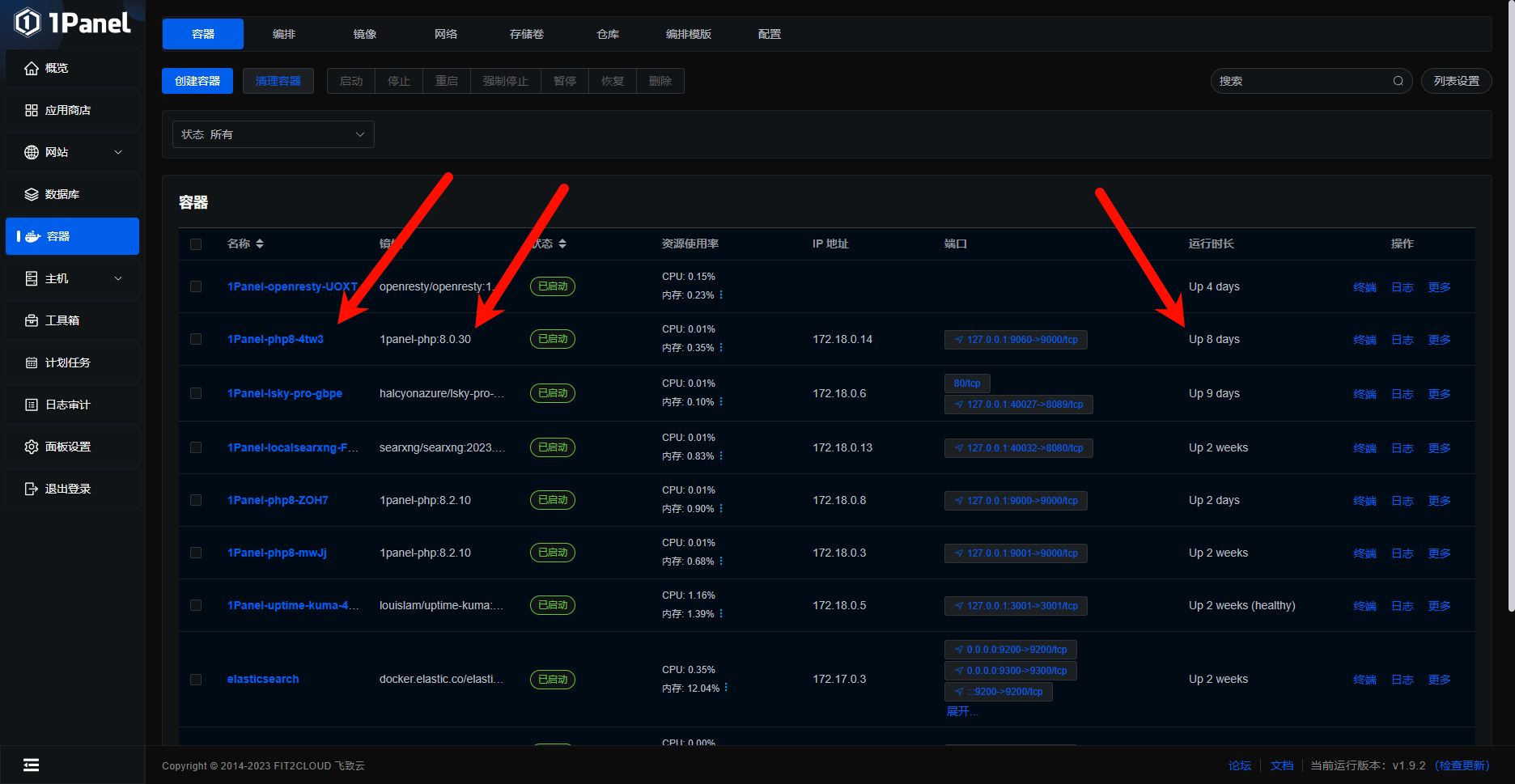Click the 创建容器 button
The height and width of the screenshot is (784, 1515).
[x=197, y=81]
